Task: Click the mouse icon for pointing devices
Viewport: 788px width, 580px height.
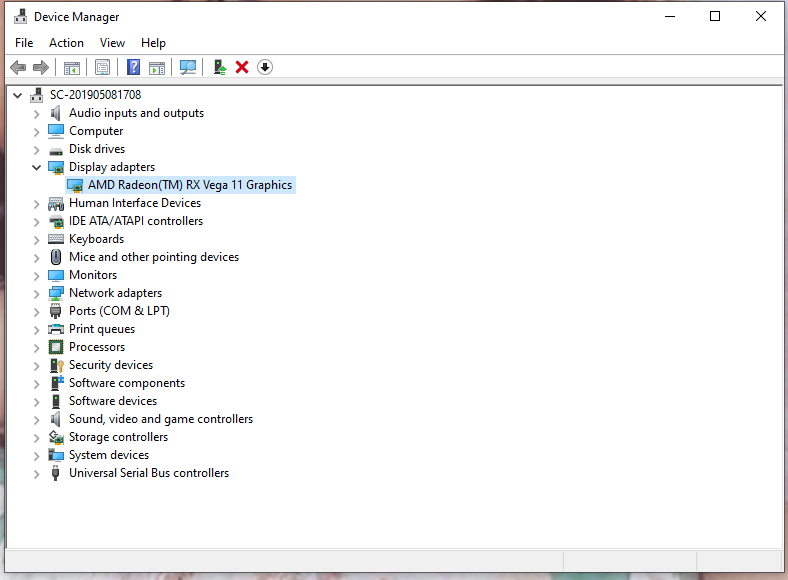Action: coord(56,257)
